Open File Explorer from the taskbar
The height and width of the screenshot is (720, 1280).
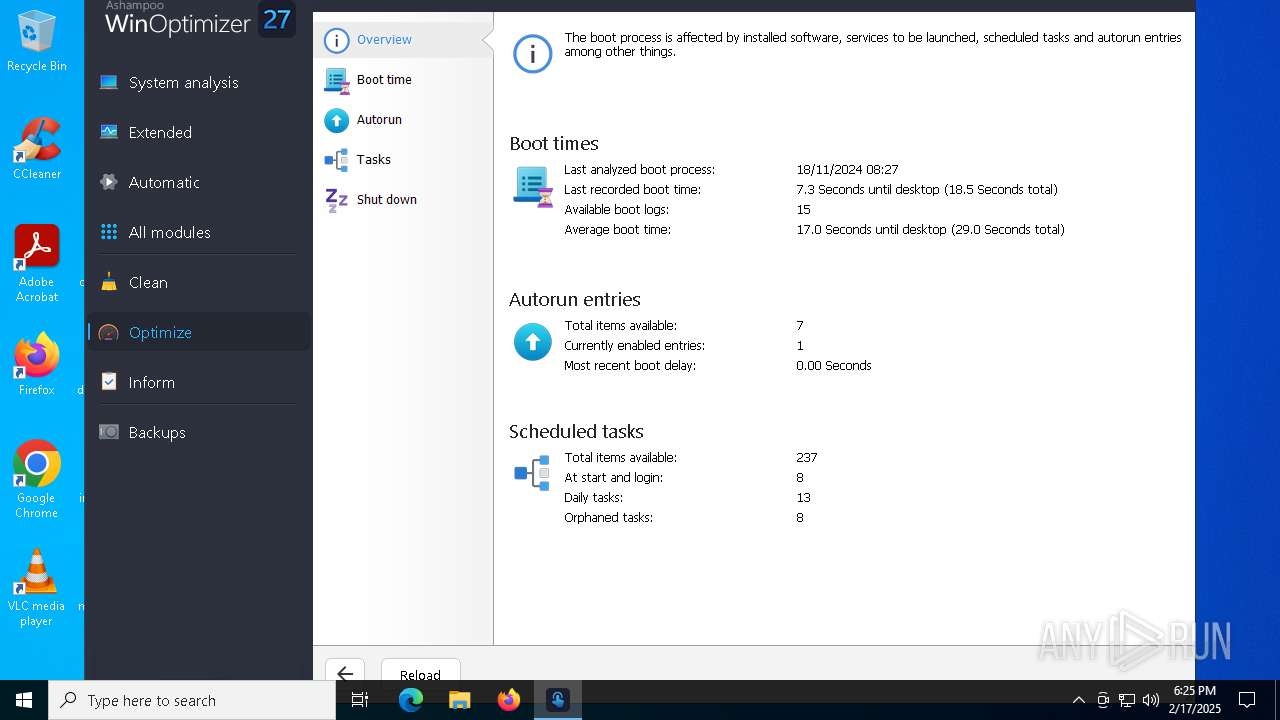click(460, 700)
